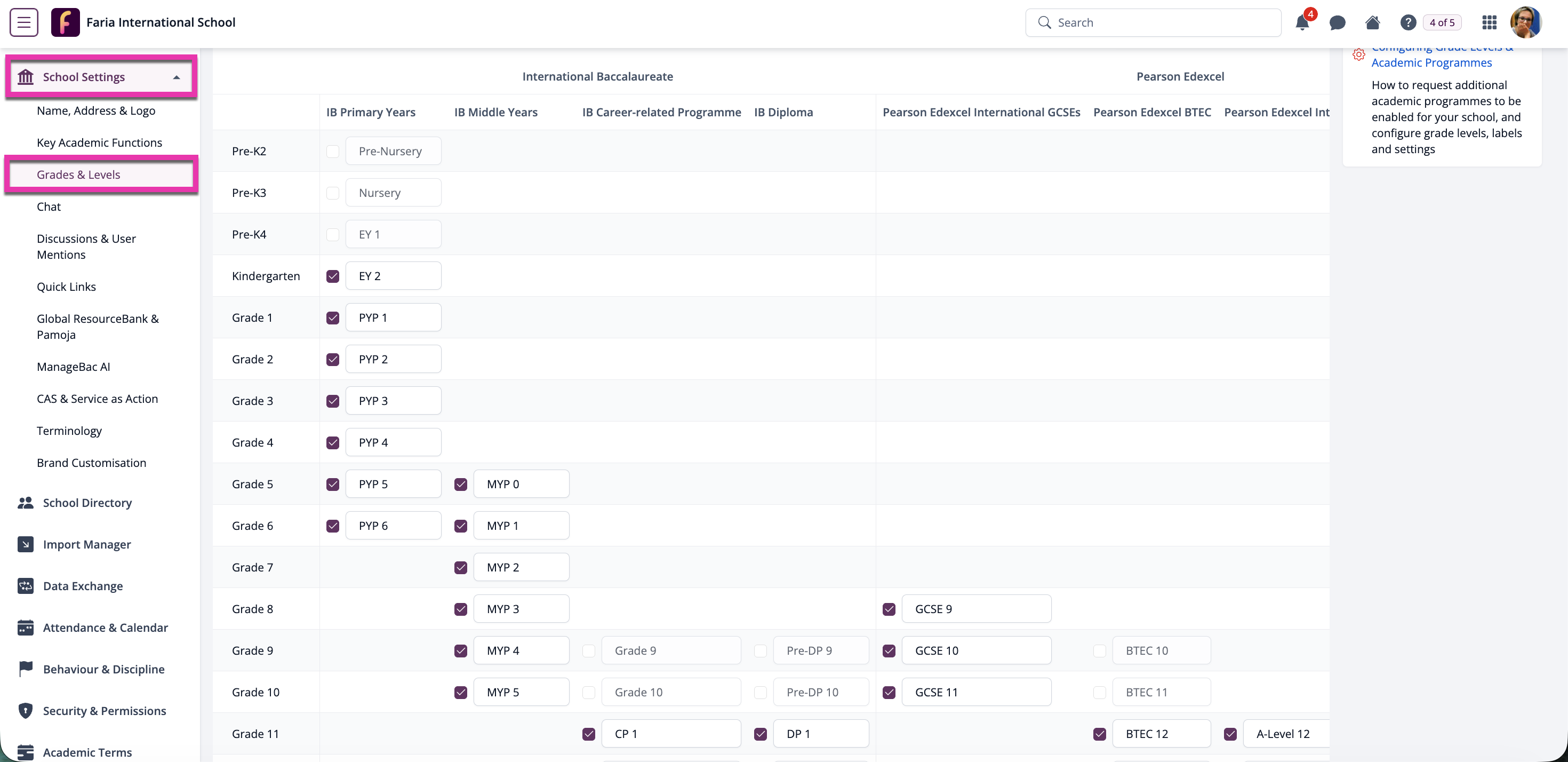Viewport: 1568px width, 762px height.
Task: Click the Faria school logo icon
Action: coord(65,22)
